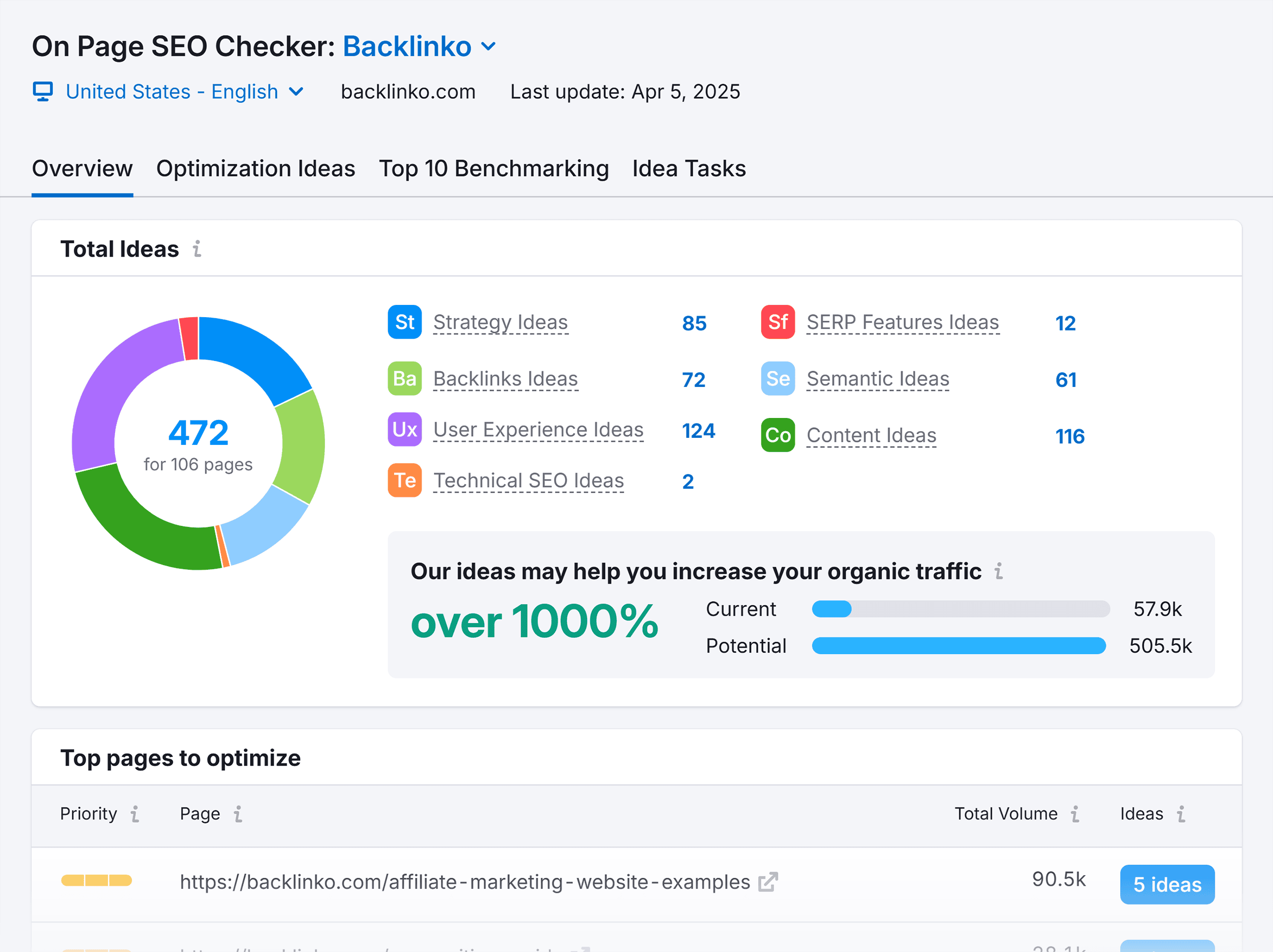This screenshot has width=1273, height=952.
Task: Click the Content Ideas count 116
Action: [1070, 437]
